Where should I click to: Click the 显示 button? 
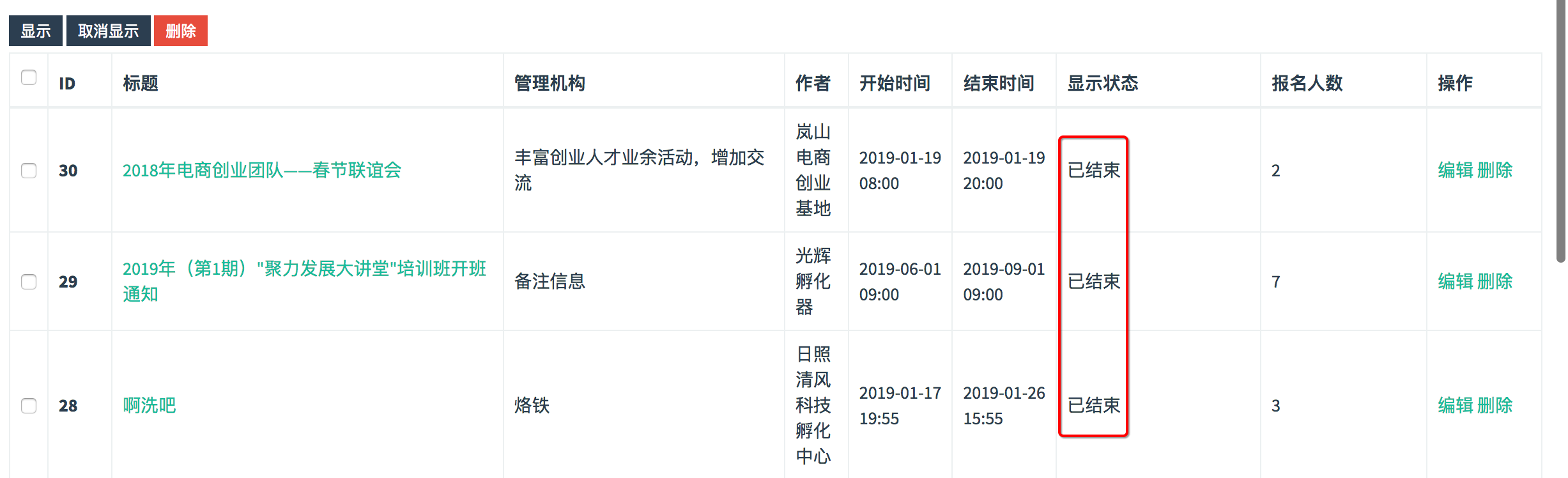(35, 29)
